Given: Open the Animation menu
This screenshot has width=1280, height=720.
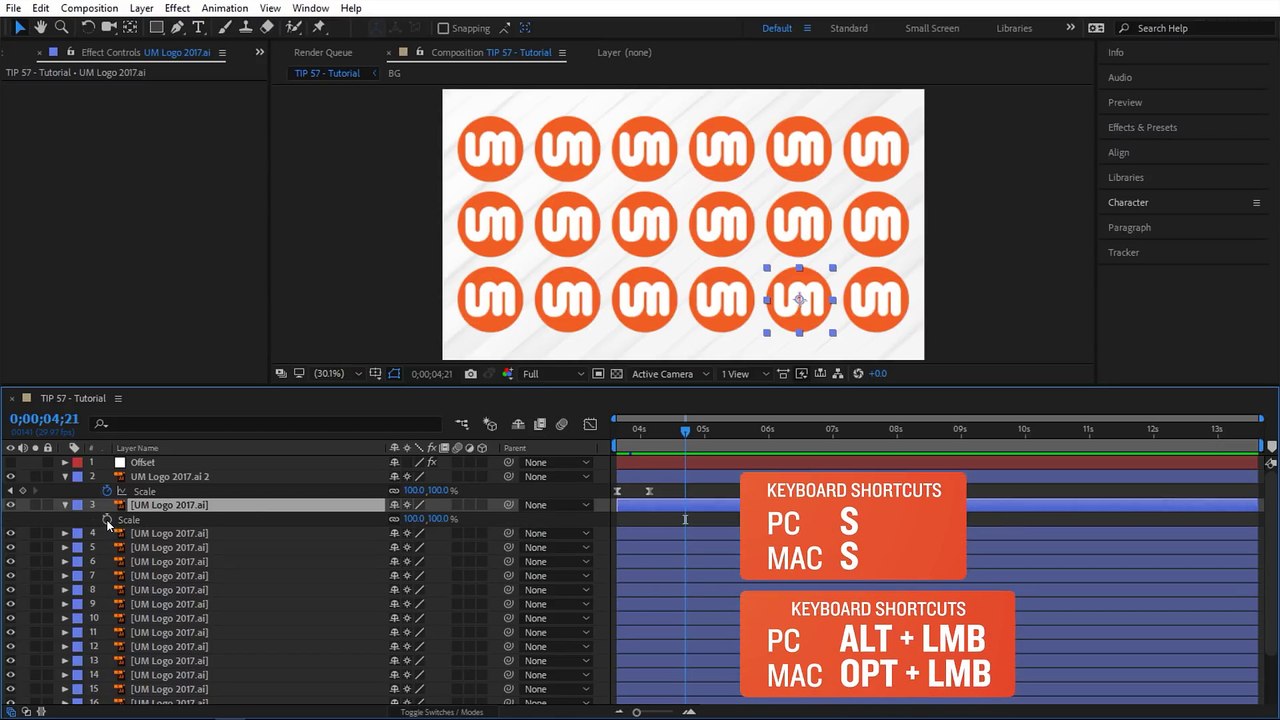Looking at the screenshot, I should (224, 8).
